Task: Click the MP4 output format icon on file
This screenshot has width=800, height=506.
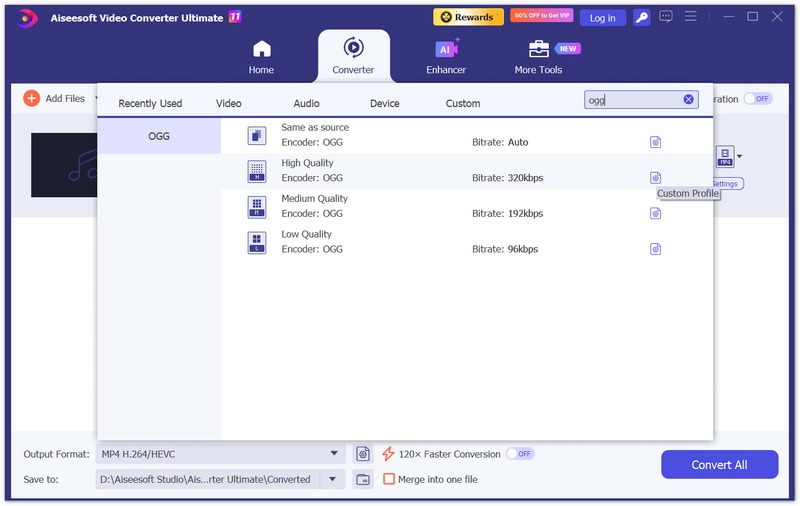Action: [725, 157]
